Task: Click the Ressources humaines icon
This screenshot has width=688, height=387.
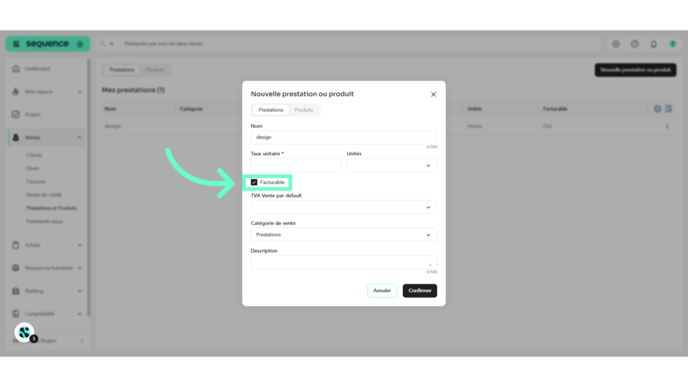Action: 16,268
